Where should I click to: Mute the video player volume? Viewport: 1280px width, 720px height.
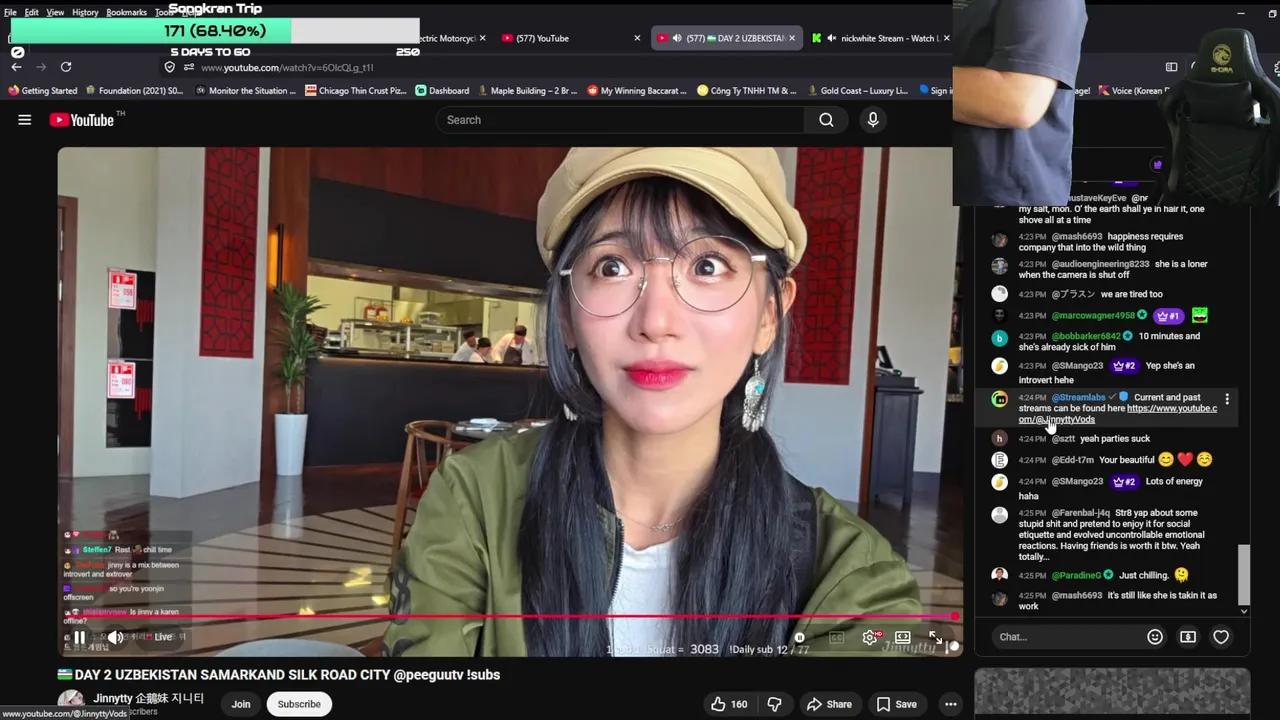tap(116, 637)
